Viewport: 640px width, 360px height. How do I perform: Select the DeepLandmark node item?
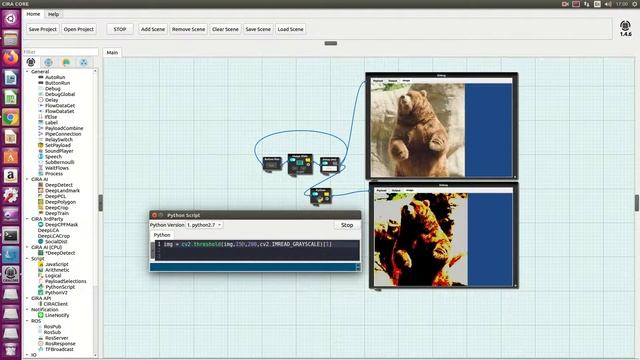tap(59, 191)
